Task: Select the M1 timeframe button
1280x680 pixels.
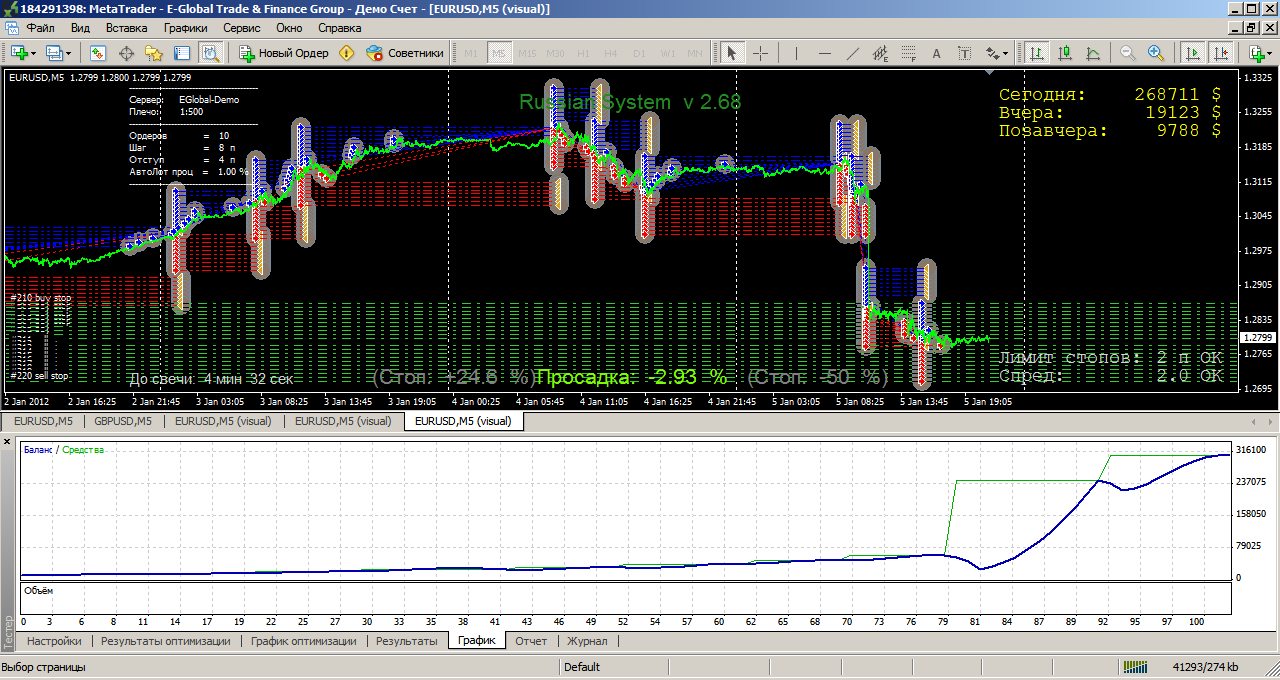Action: (471, 53)
